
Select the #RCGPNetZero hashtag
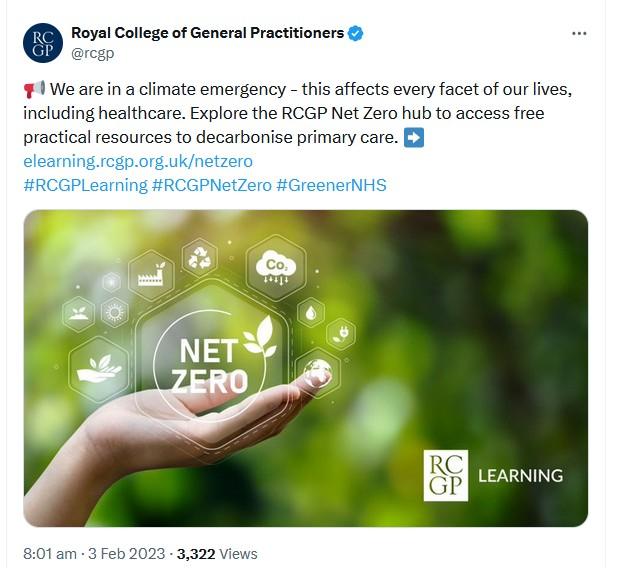[x=211, y=185]
